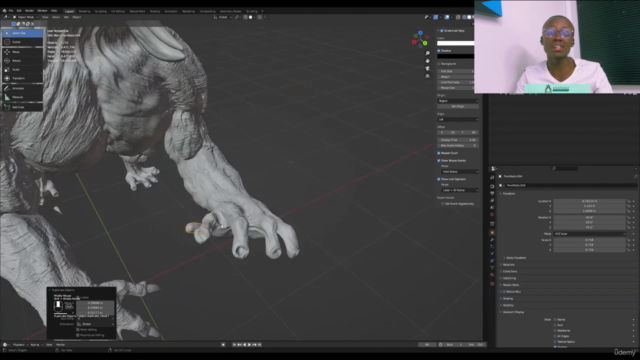Open the timeline Playback menu
The height and width of the screenshot is (360, 640).
point(19,345)
